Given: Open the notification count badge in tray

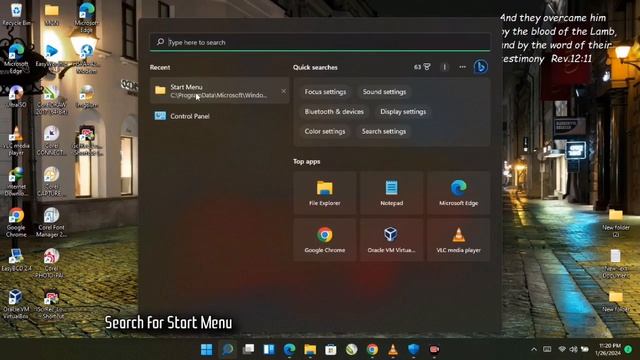Looking at the screenshot, I should click(629, 349).
